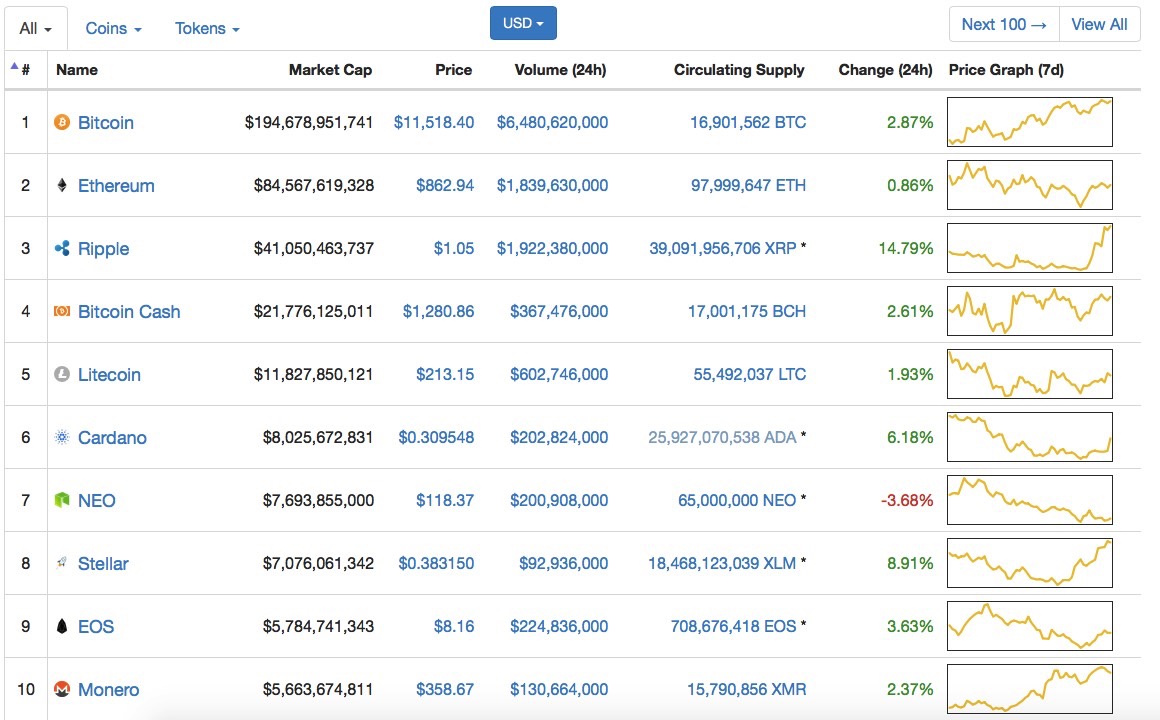Screen dimensions: 1160x720
Task: Click Bitcoin volume $6,480,620,000
Action: pos(552,122)
